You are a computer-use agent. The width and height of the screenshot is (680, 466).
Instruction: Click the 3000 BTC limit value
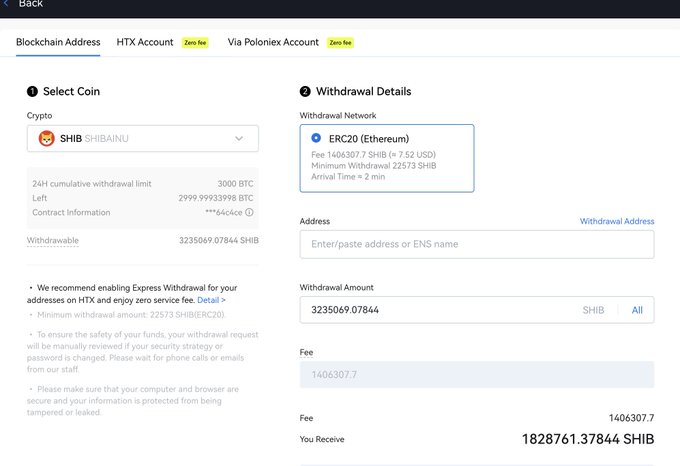[235, 184]
